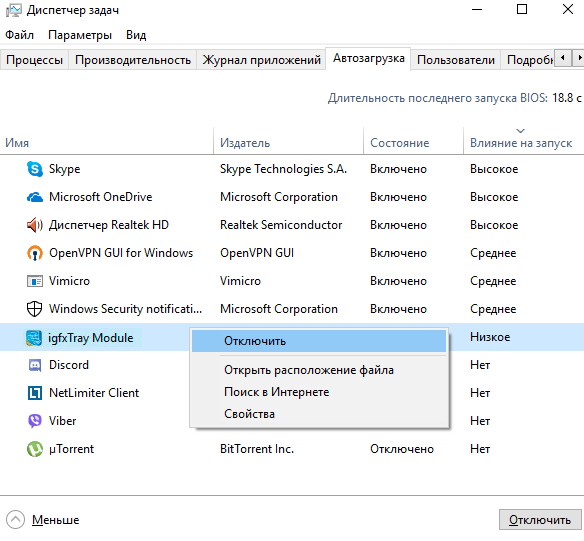The width and height of the screenshot is (584, 541).
Task: Click the µTorrent icon
Action: tap(35, 449)
